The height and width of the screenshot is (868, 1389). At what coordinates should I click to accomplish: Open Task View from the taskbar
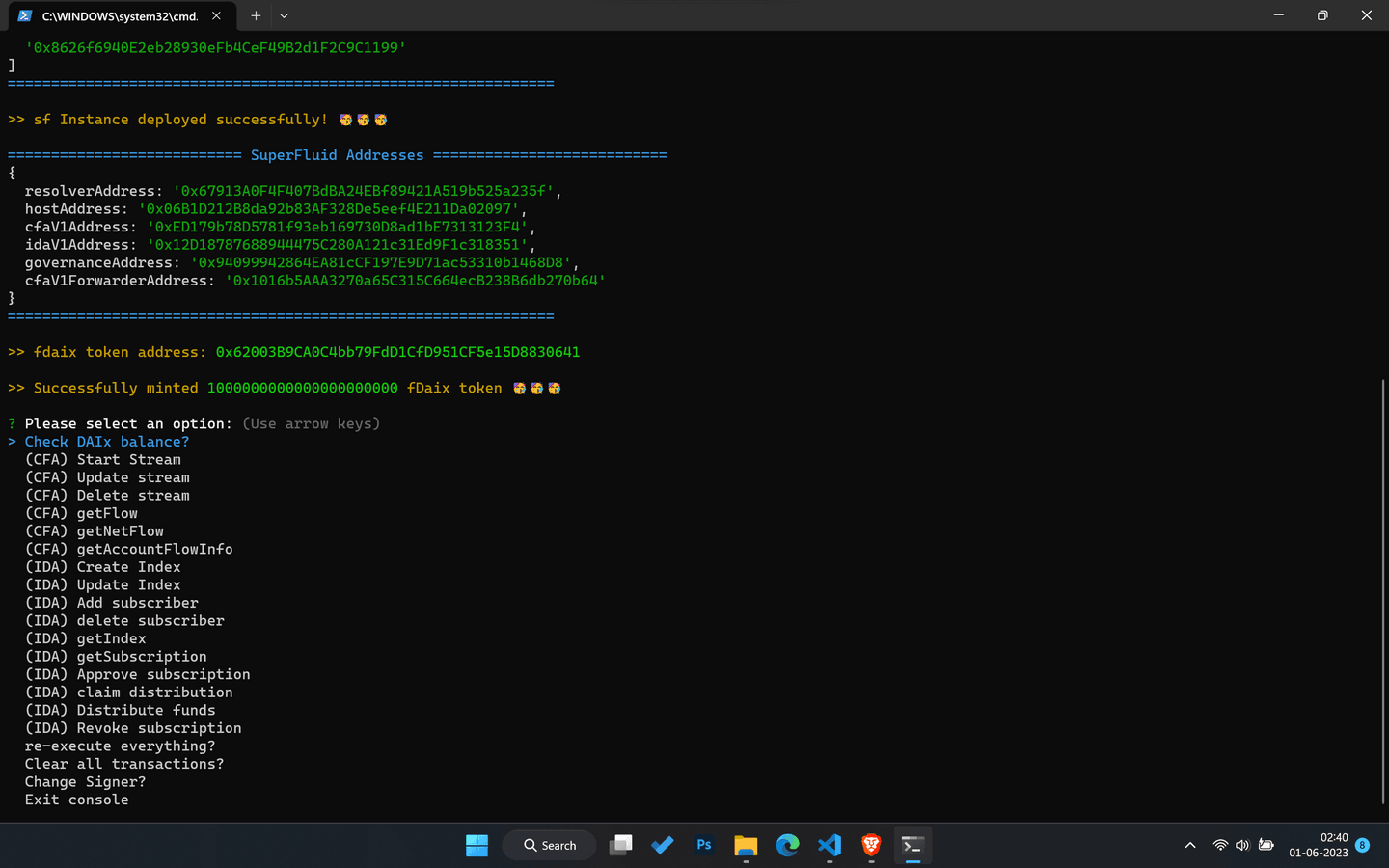point(621,846)
